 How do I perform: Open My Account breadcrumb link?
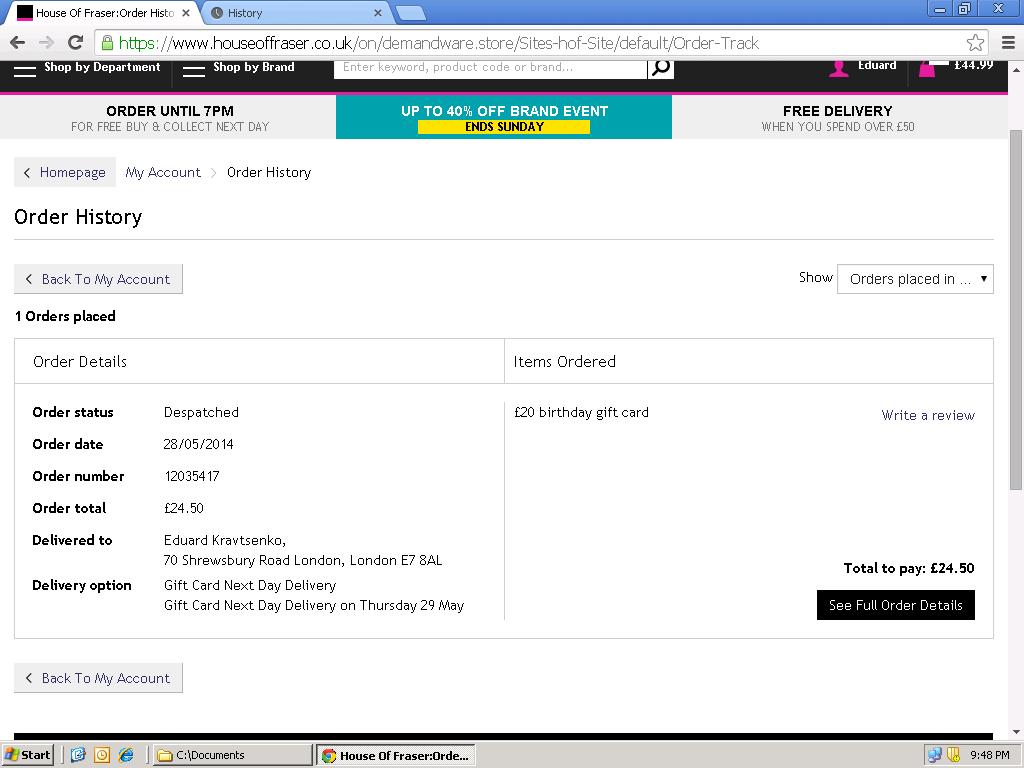[163, 172]
